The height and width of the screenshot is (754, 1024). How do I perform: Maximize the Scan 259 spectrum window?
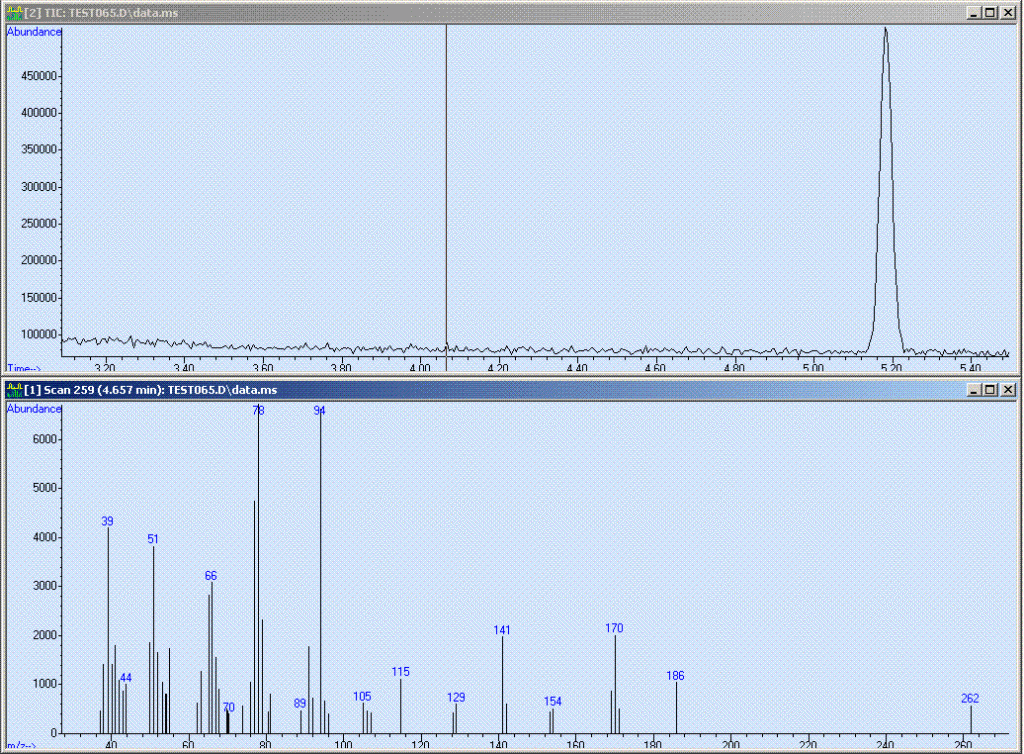pyautogui.click(x=990, y=389)
